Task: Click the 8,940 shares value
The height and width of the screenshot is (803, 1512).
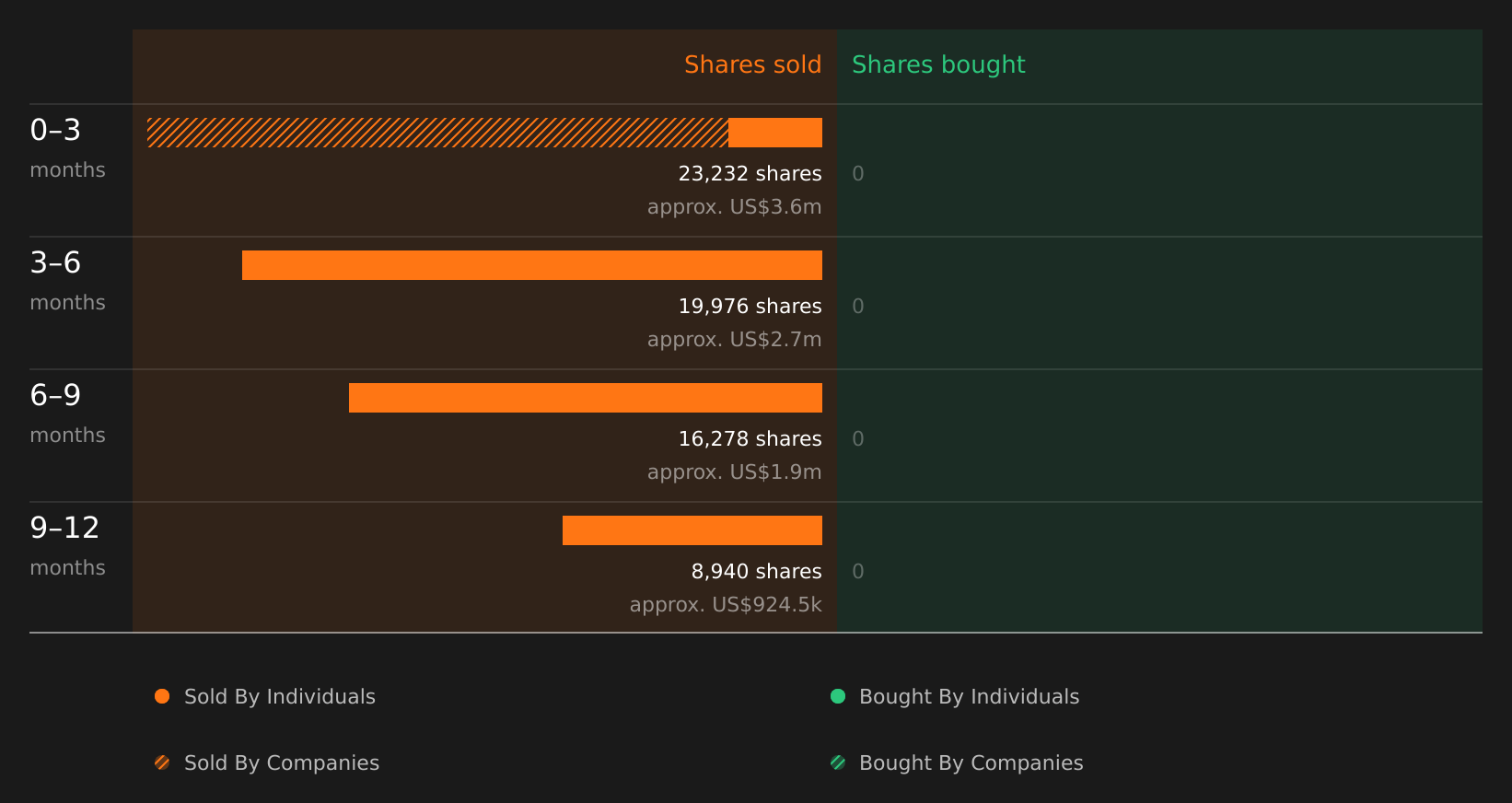Action: pos(756,572)
